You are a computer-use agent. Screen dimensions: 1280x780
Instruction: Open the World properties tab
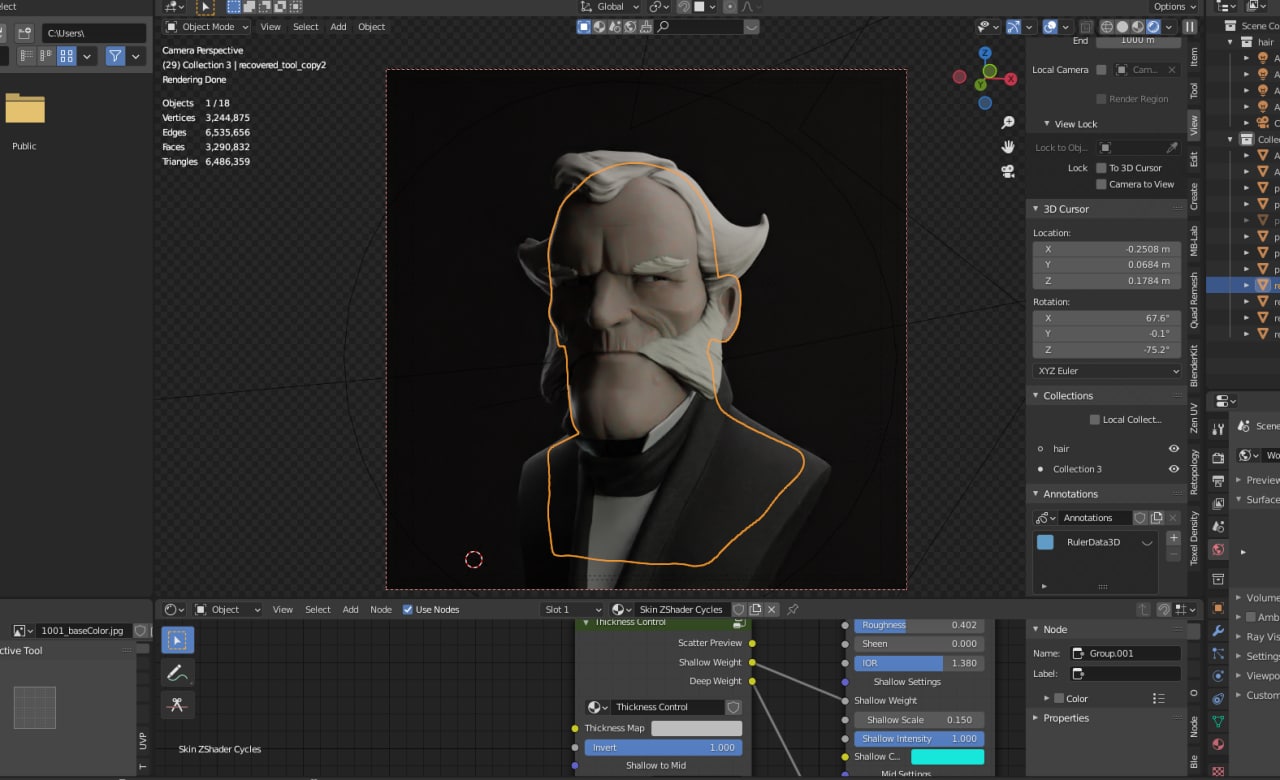[x=1218, y=549]
